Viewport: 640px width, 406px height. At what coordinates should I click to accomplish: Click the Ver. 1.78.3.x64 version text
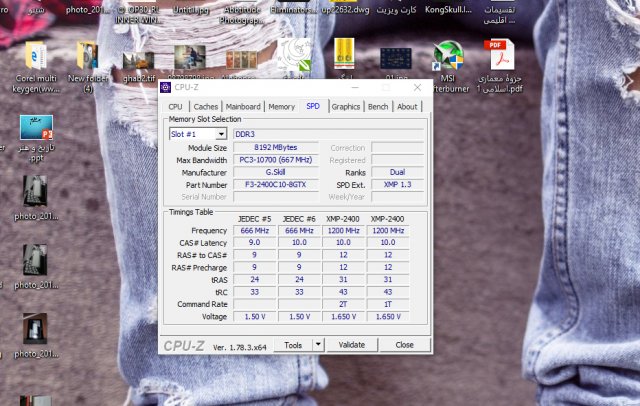[x=240, y=347]
